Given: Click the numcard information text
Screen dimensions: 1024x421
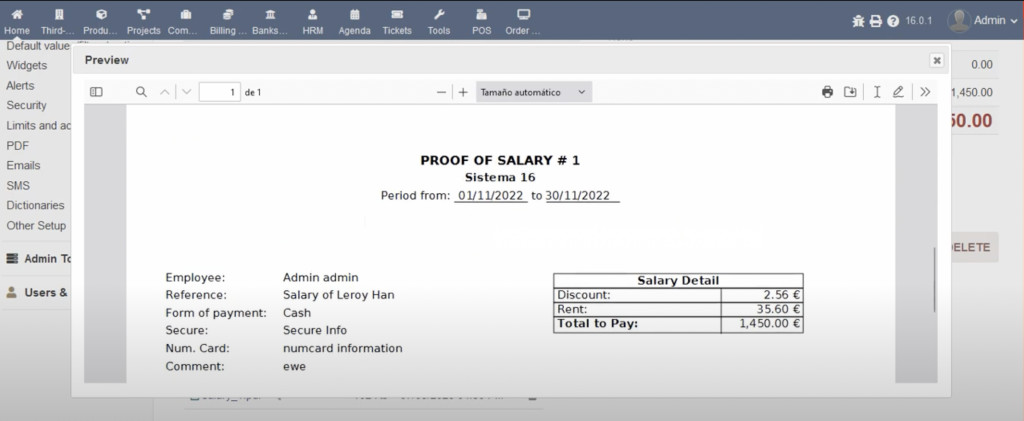Looking at the screenshot, I should pos(342,349).
